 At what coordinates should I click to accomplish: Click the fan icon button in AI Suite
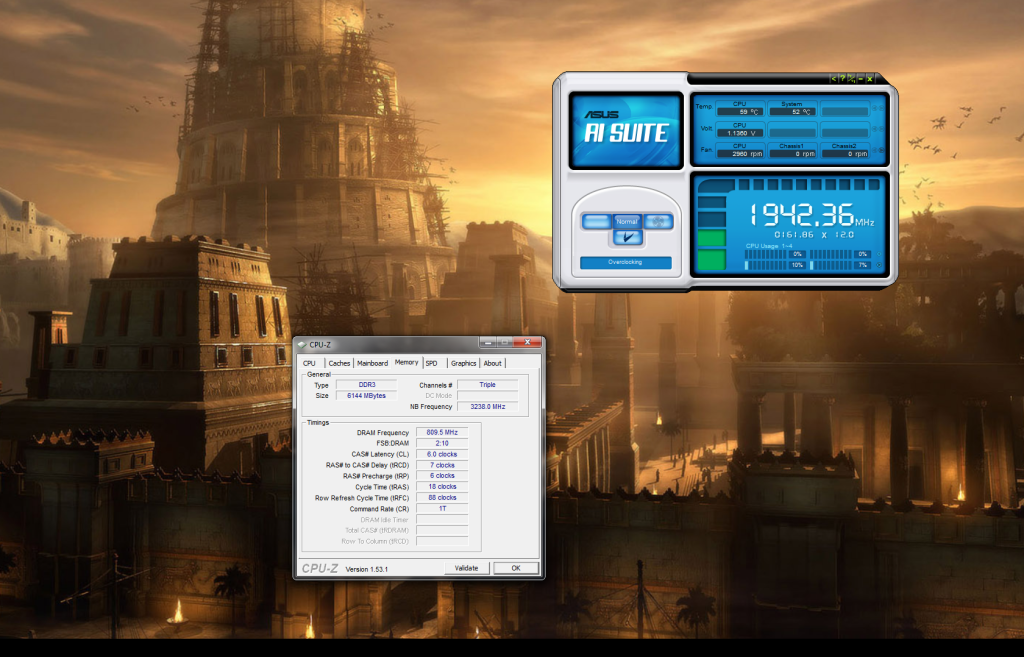[658, 221]
